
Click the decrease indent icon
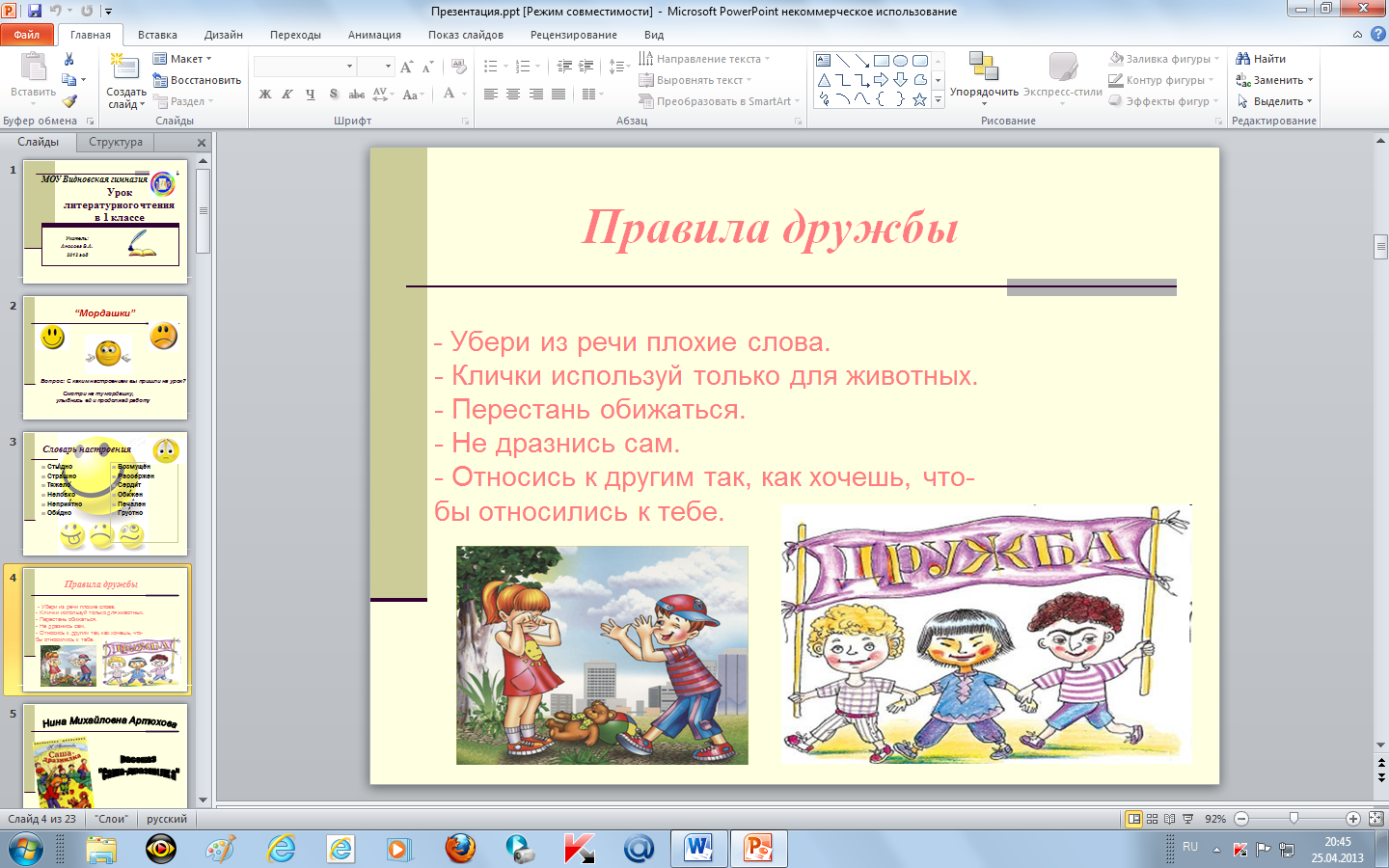(564, 67)
